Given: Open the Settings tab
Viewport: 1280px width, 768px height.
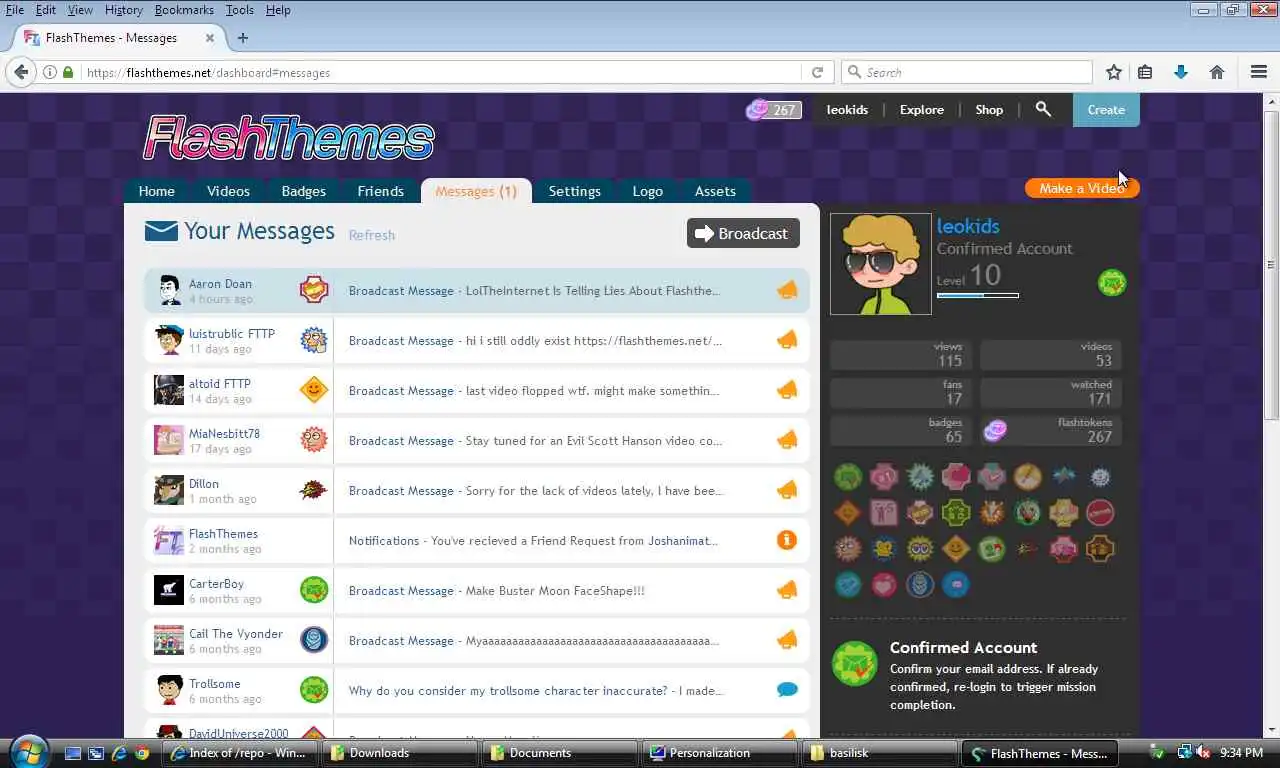Looking at the screenshot, I should point(575,191).
